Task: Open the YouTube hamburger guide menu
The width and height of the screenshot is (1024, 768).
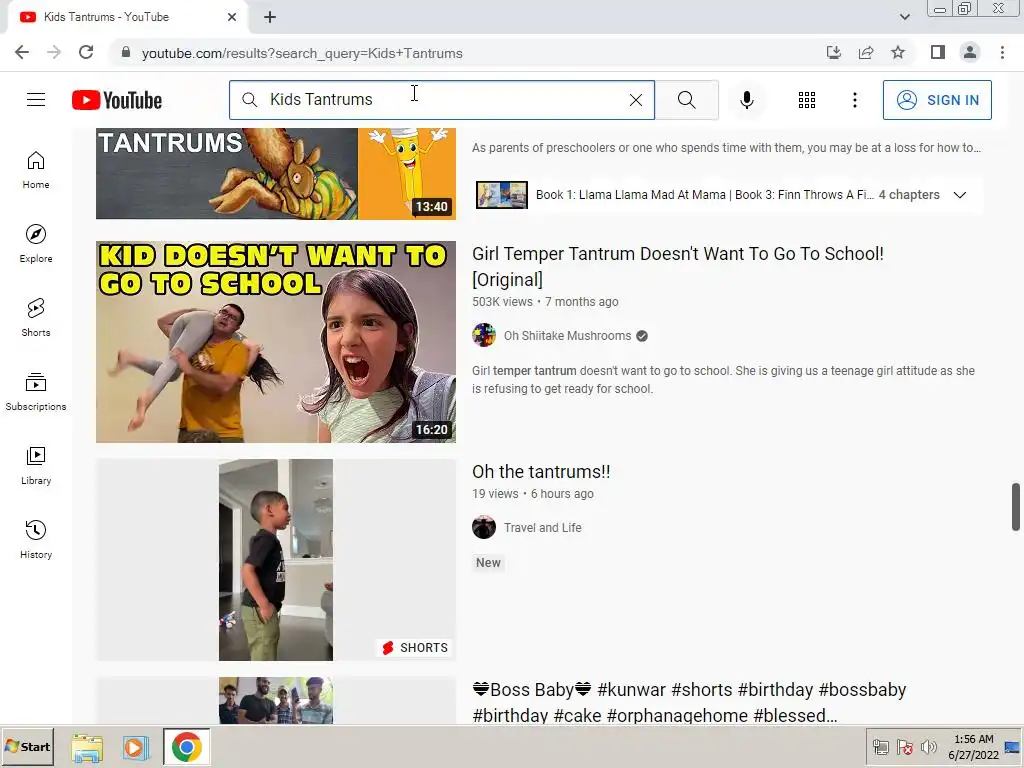Action: coord(36,100)
